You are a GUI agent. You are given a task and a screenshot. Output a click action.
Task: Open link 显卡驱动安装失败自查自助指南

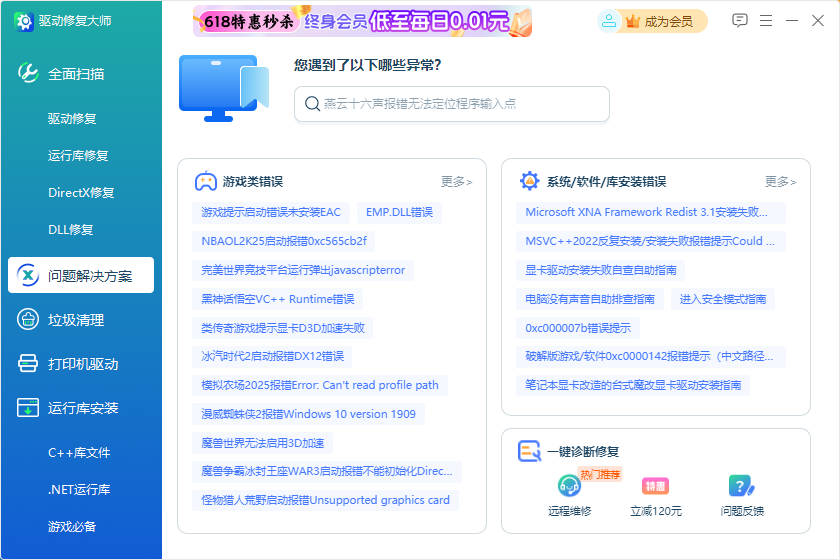point(601,270)
